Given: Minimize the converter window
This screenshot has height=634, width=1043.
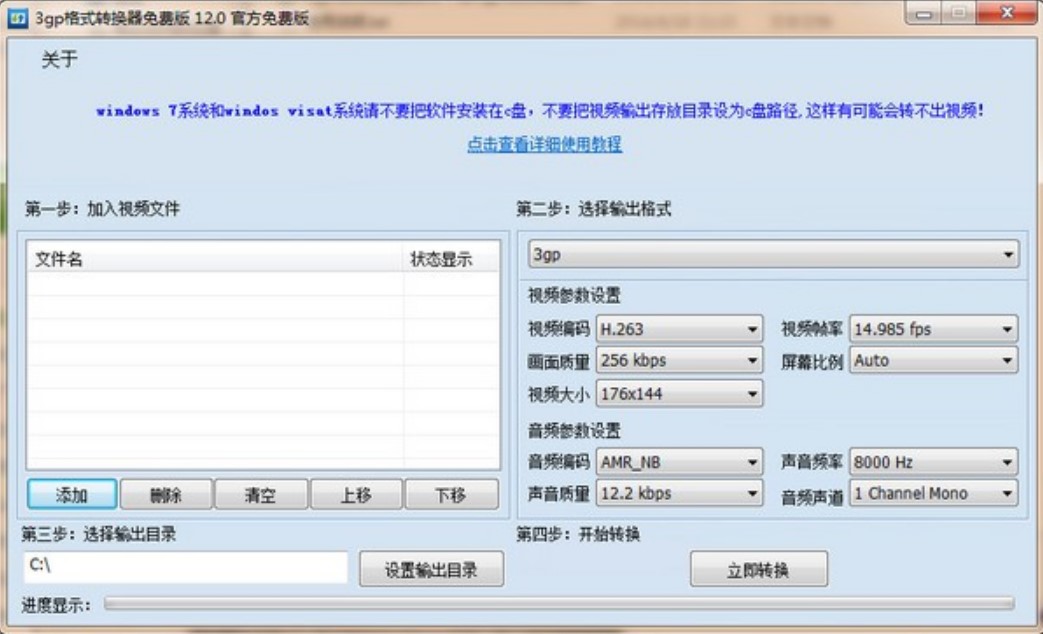Looking at the screenshot, I should 923,13.
